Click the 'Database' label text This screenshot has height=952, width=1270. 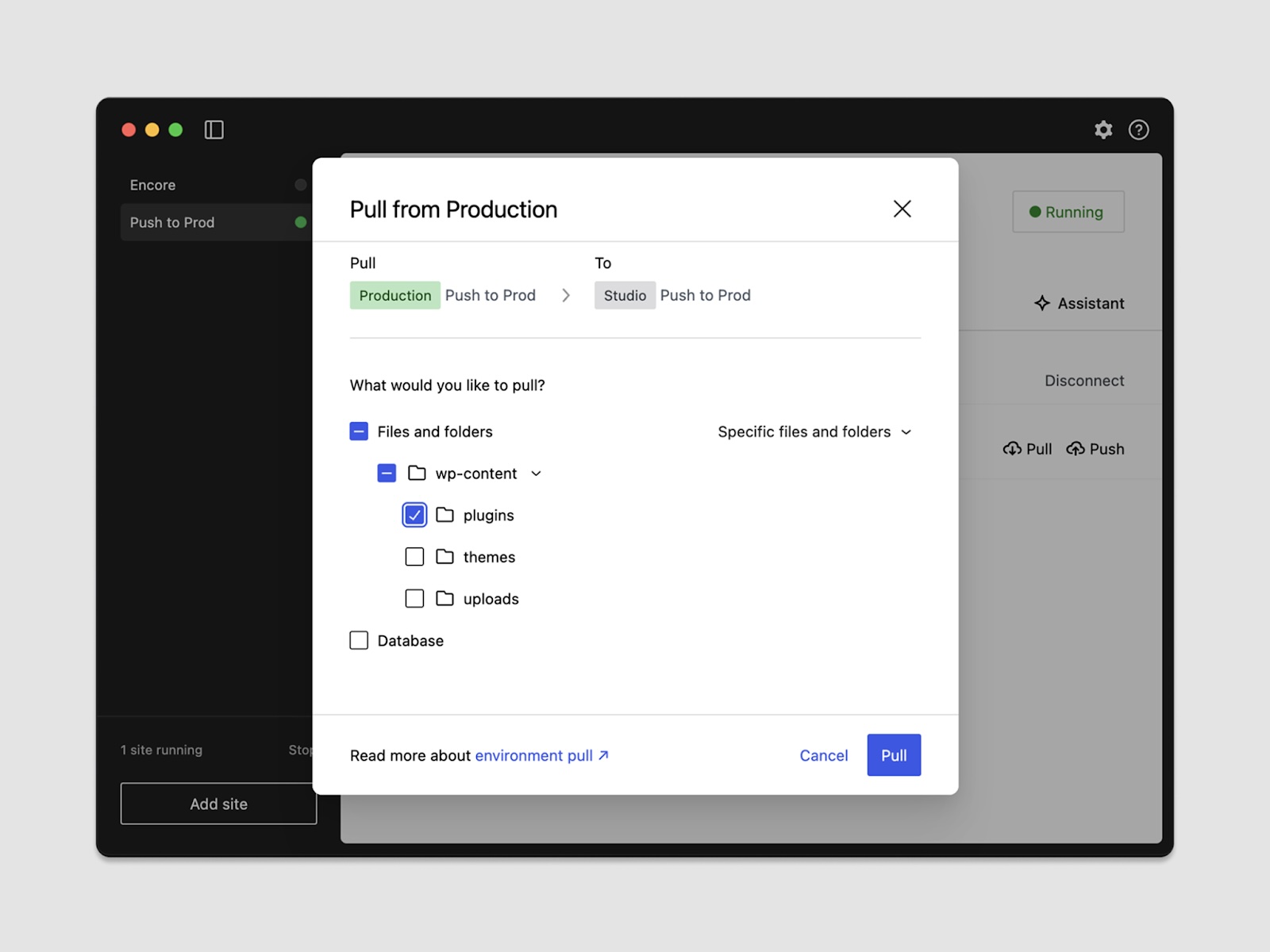[410, 640]
